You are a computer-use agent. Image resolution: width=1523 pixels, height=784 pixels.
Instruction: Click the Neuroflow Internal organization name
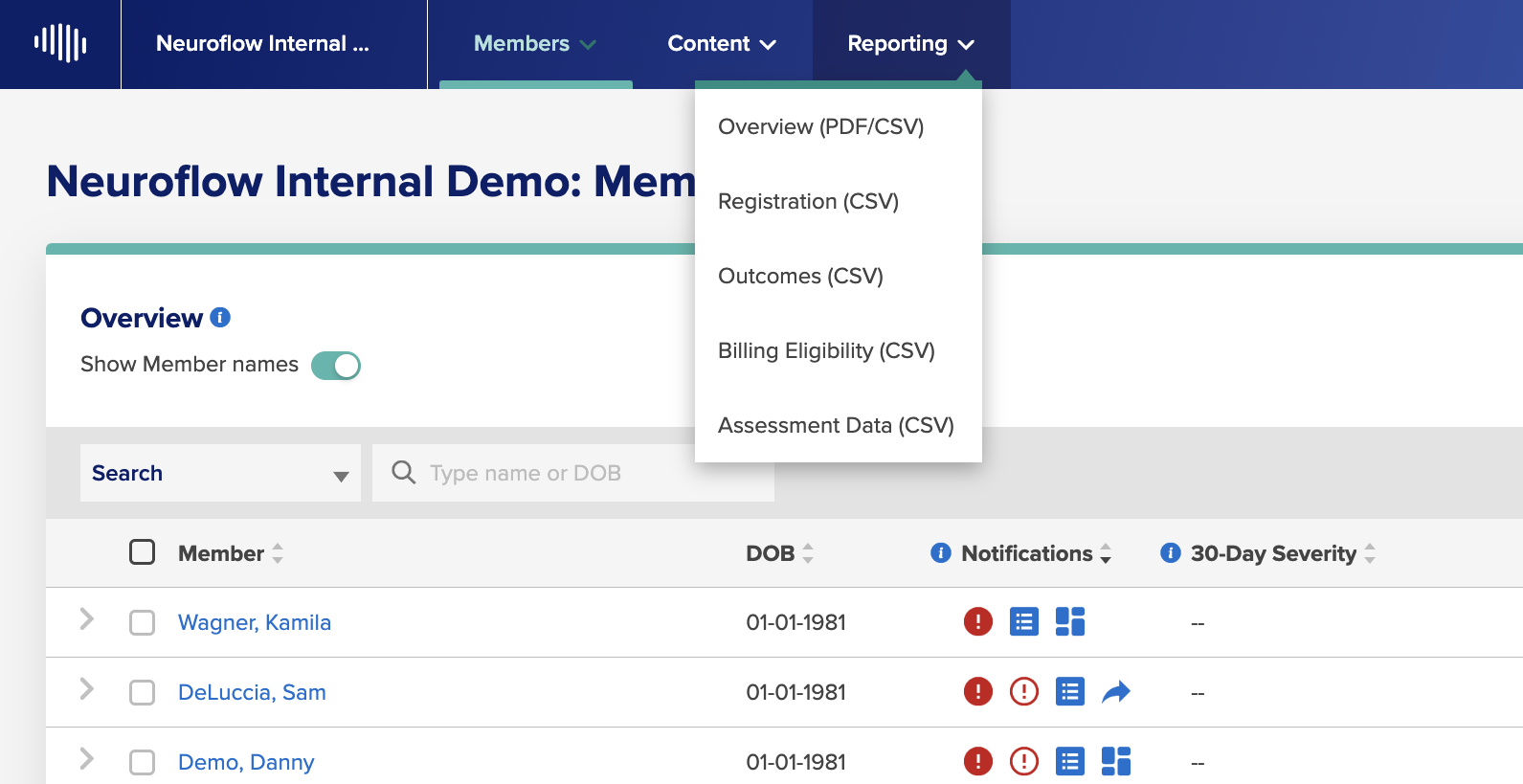click(x=262, y=43)
